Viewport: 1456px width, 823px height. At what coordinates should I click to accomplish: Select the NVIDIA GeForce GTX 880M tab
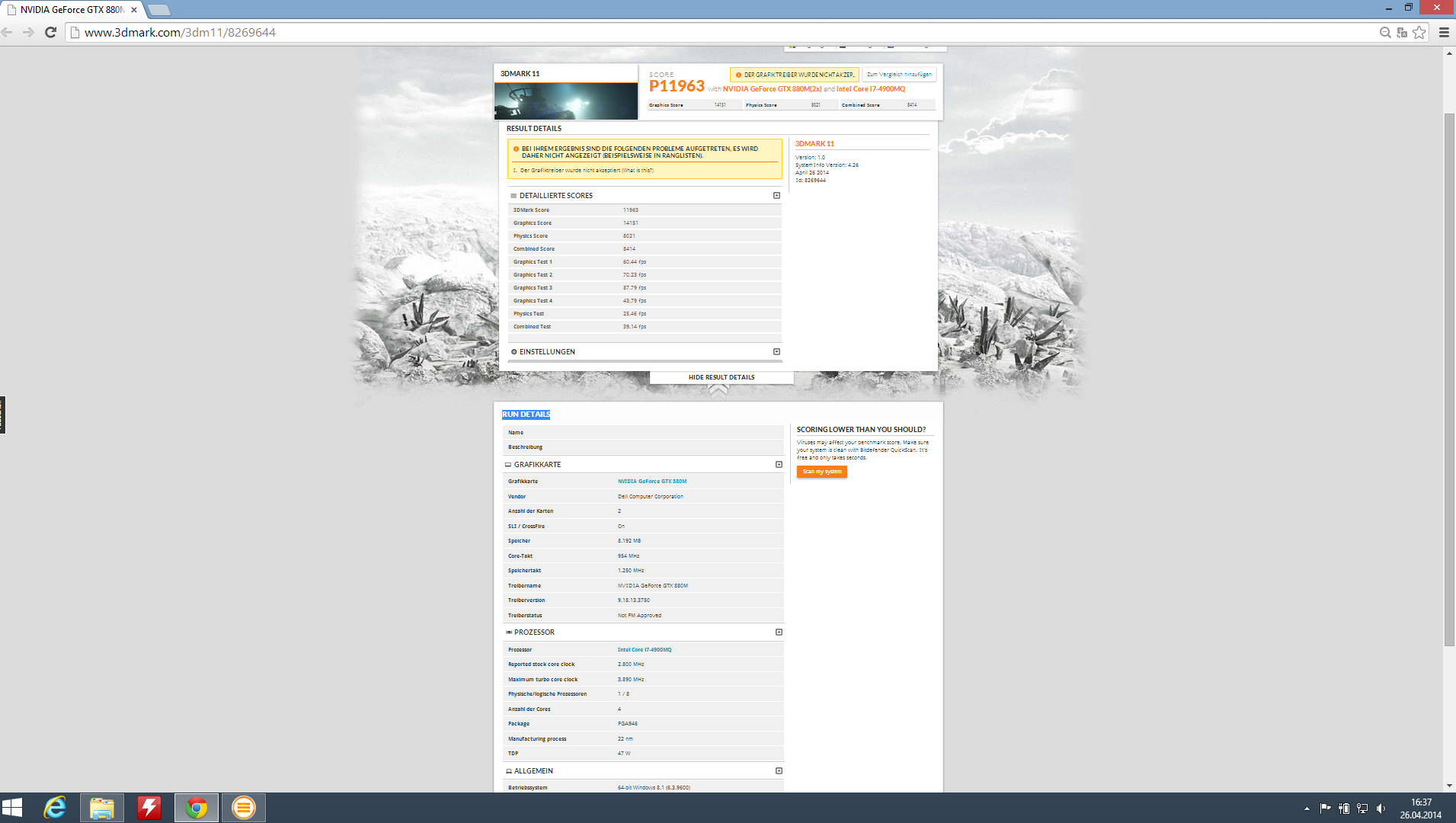click(x=72, y=10)
